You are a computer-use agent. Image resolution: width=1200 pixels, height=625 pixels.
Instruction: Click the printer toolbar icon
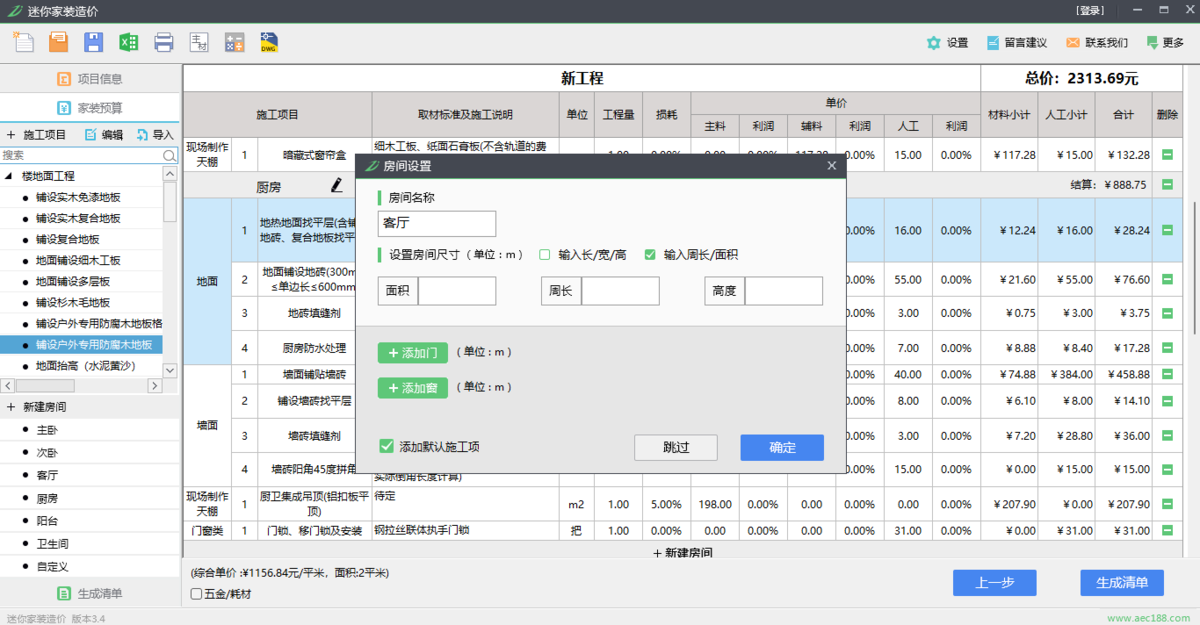[x=164, y=42]
